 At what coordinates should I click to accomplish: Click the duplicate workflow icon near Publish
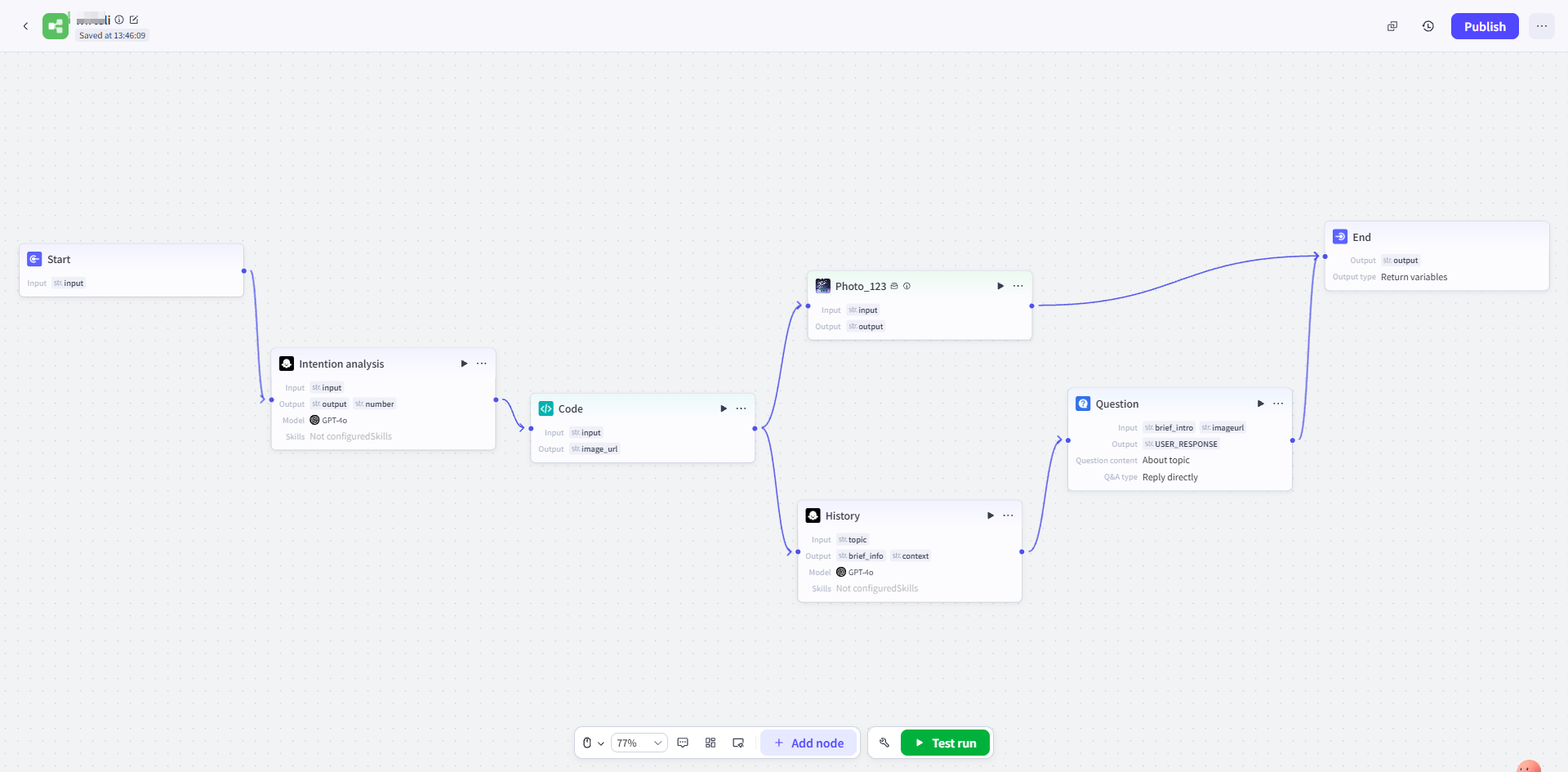[1392, 26]
